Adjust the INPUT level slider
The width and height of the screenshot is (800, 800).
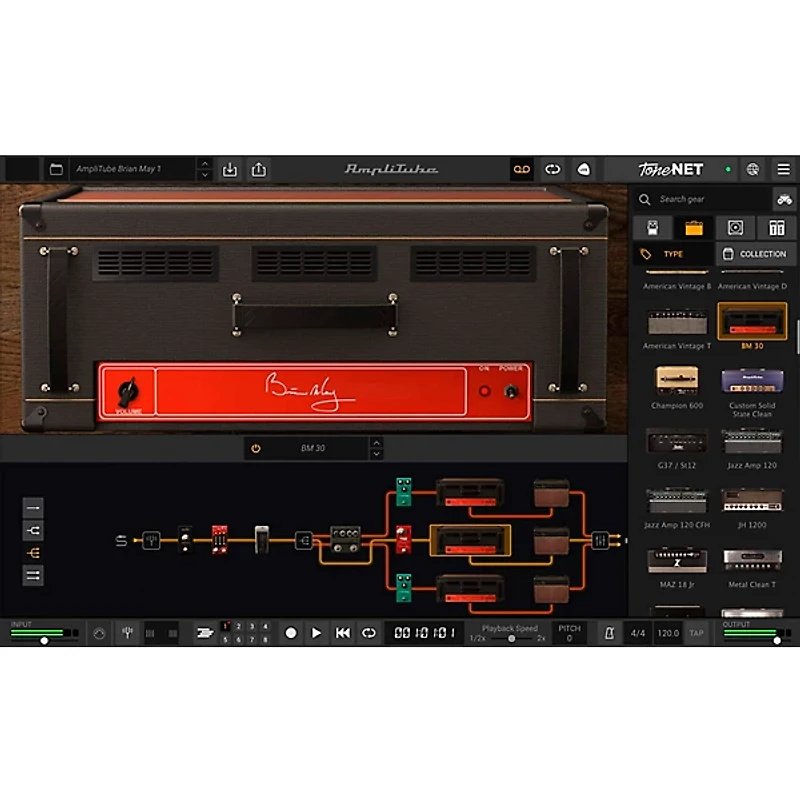point(44,640)
